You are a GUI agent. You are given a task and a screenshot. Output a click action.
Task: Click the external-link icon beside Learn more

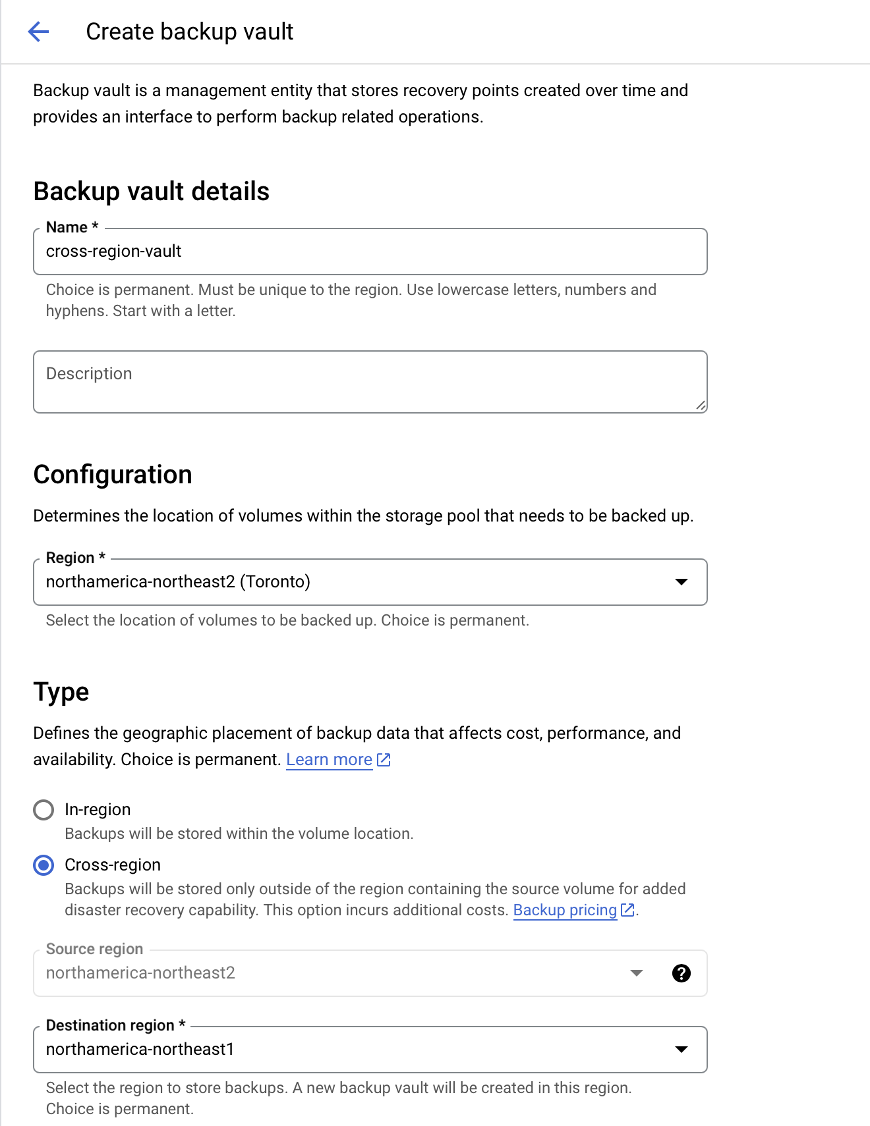[x=384, y=760]
